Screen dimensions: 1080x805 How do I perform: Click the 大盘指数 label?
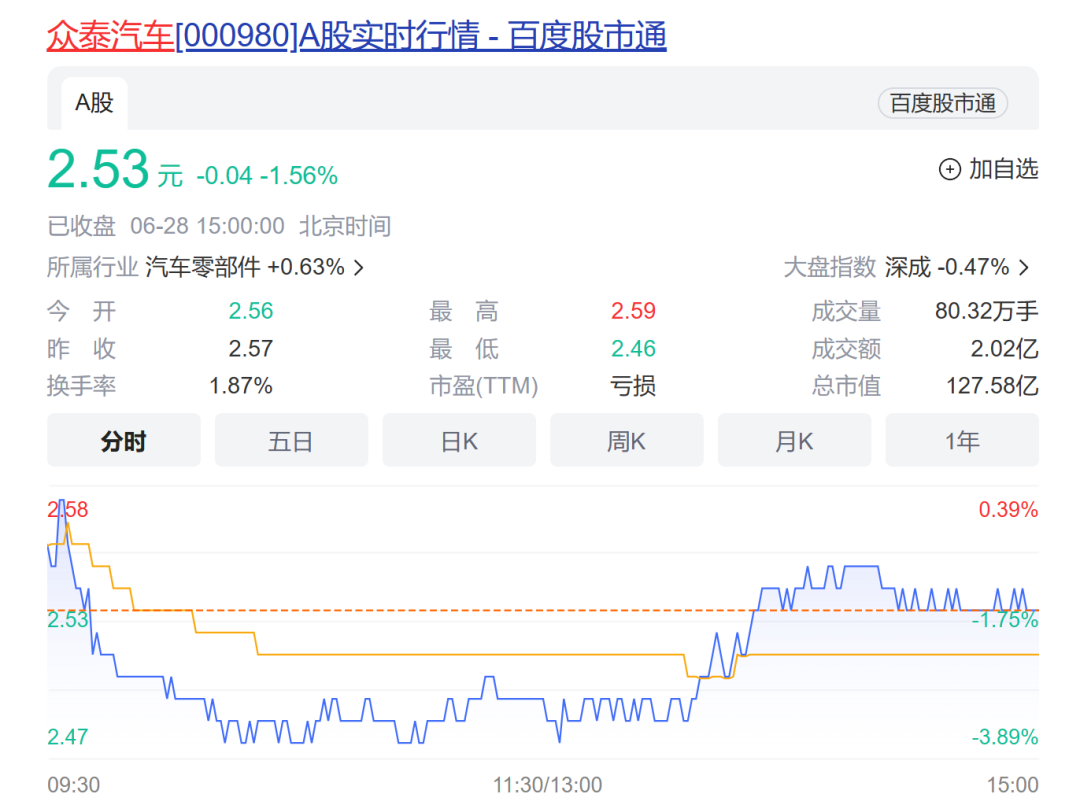click(x=830, y=267)
